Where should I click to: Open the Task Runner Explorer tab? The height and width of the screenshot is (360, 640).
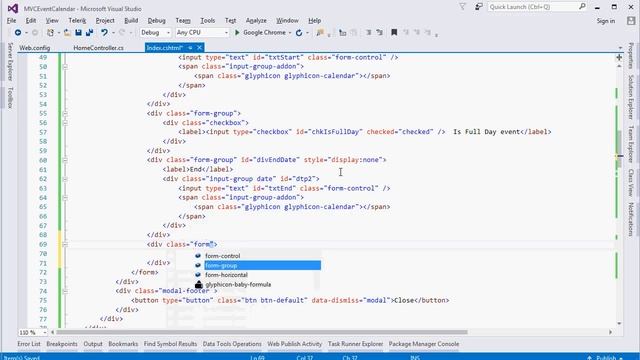pos(356,344)
